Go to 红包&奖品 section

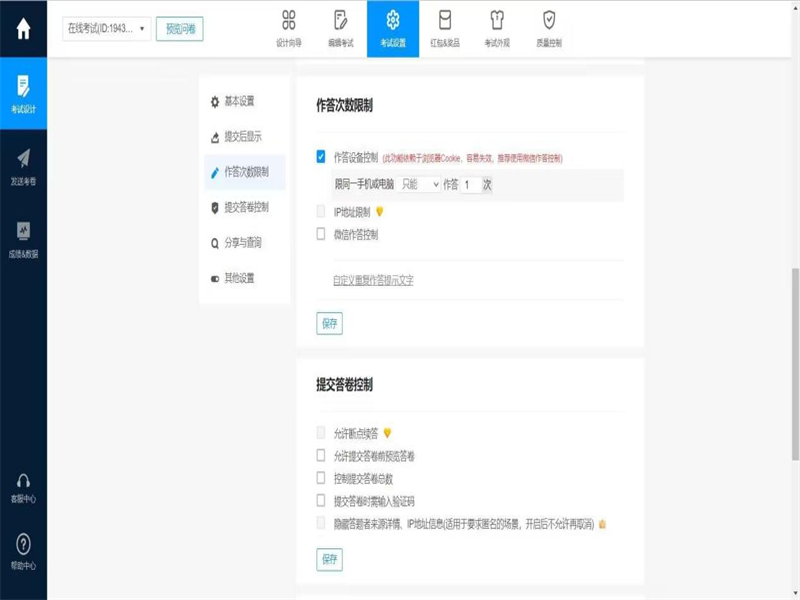[x=445, y=28]
